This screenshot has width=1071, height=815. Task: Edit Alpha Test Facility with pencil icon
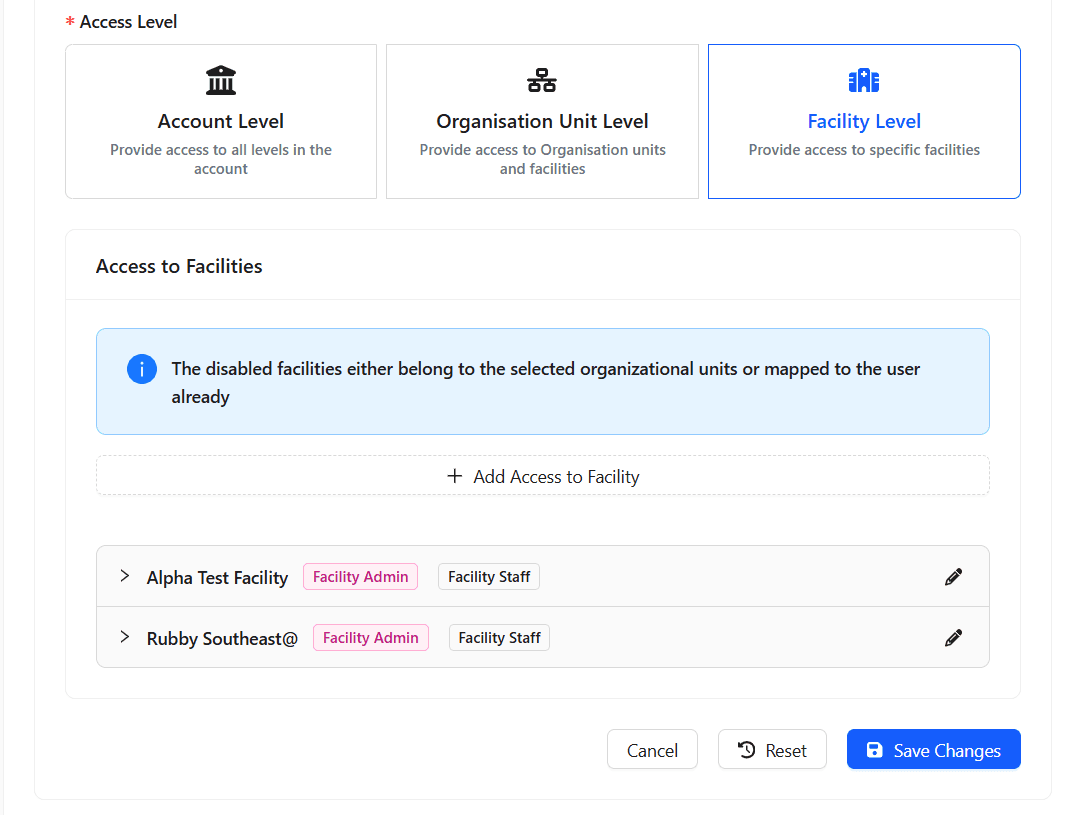(x=953, y=577)
